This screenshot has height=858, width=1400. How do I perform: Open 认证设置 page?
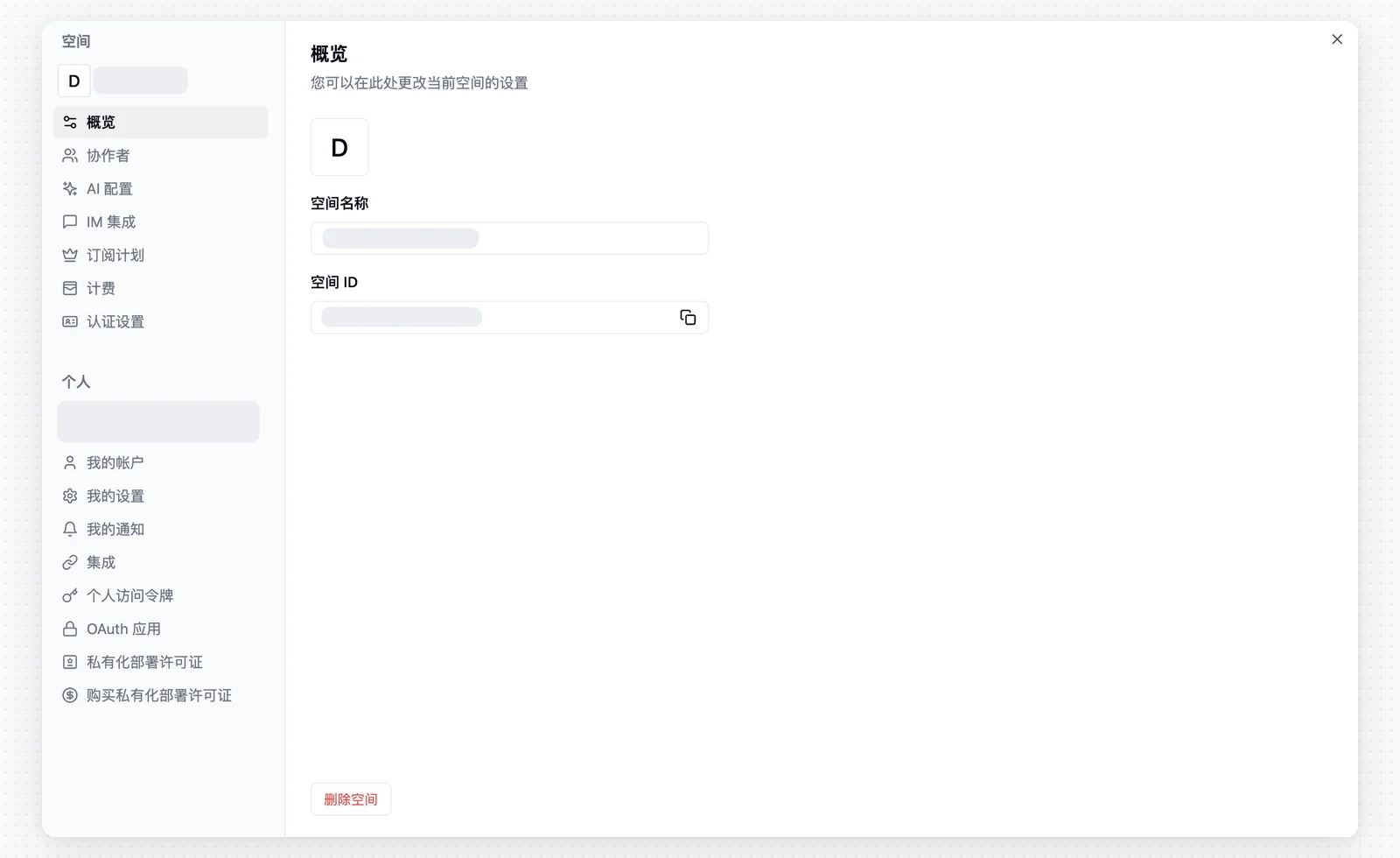click(161, 322)
